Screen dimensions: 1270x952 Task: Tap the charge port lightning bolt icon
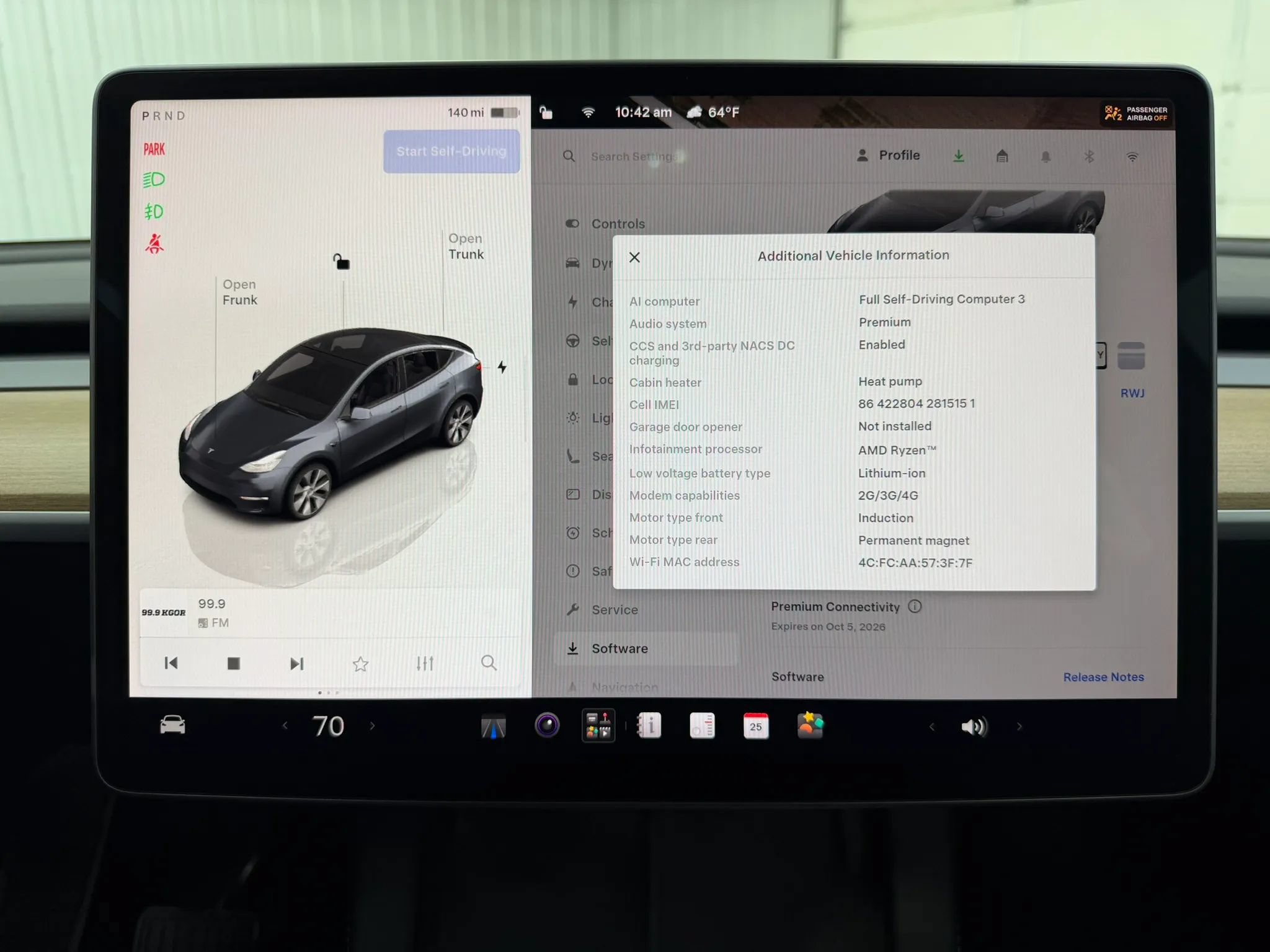[x=502, y=367]
